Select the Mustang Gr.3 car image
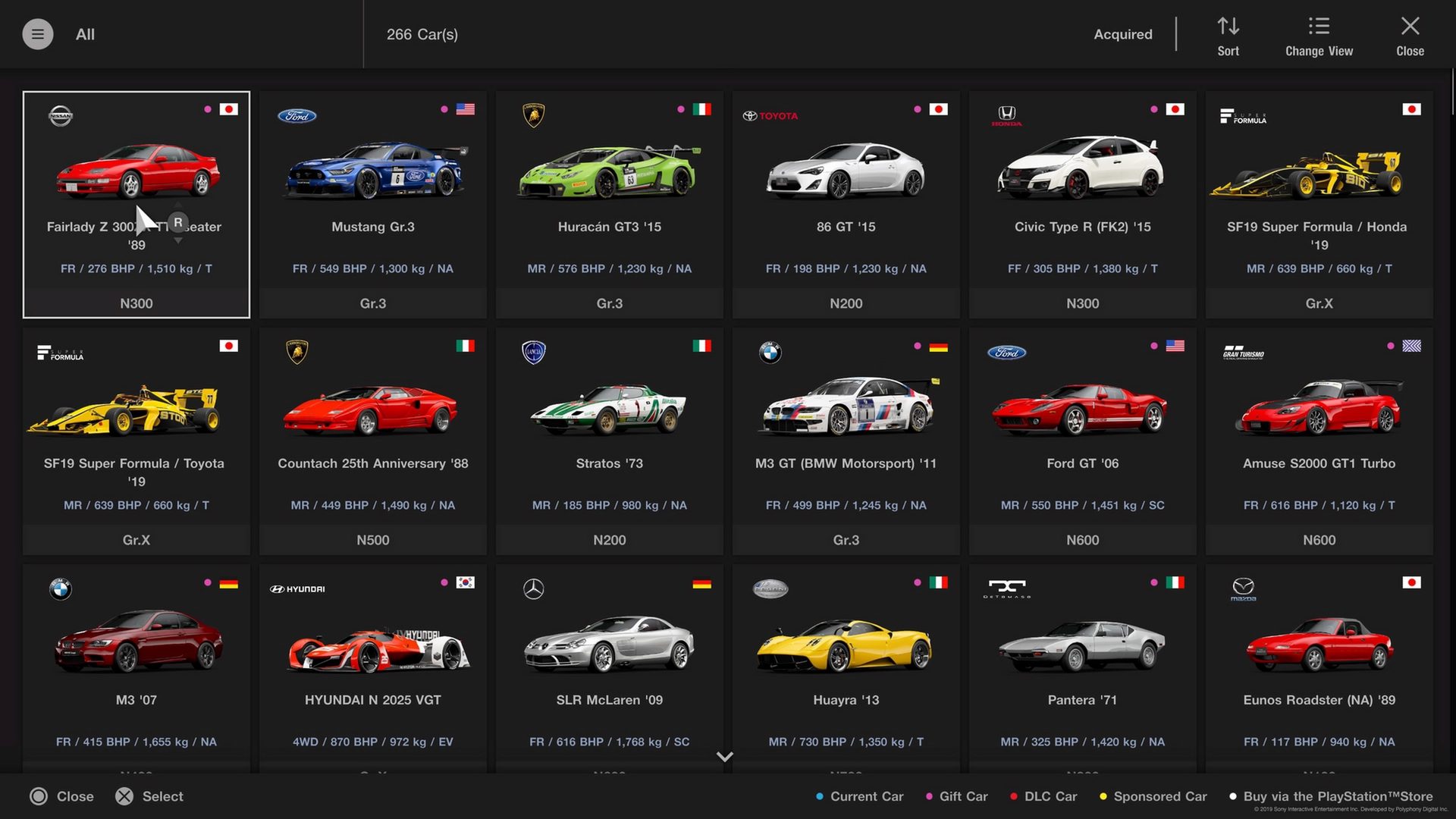This screenshot has width=1456, height=819. [375, 170]
